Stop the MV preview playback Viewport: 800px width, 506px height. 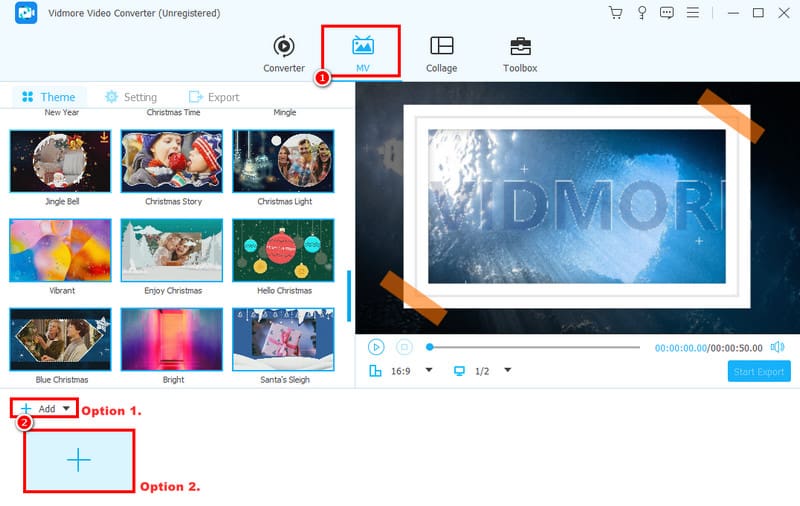(404, 347)
